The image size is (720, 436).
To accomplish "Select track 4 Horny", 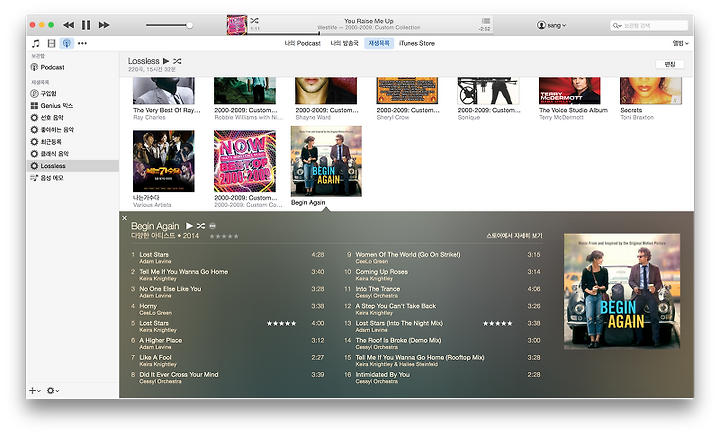I will tap(228, 309).
